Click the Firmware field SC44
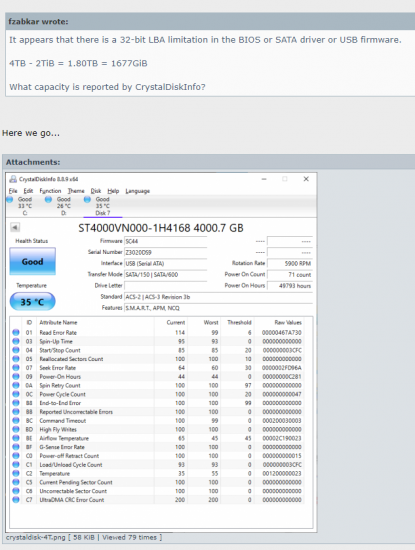 click(x=166, y=241)
